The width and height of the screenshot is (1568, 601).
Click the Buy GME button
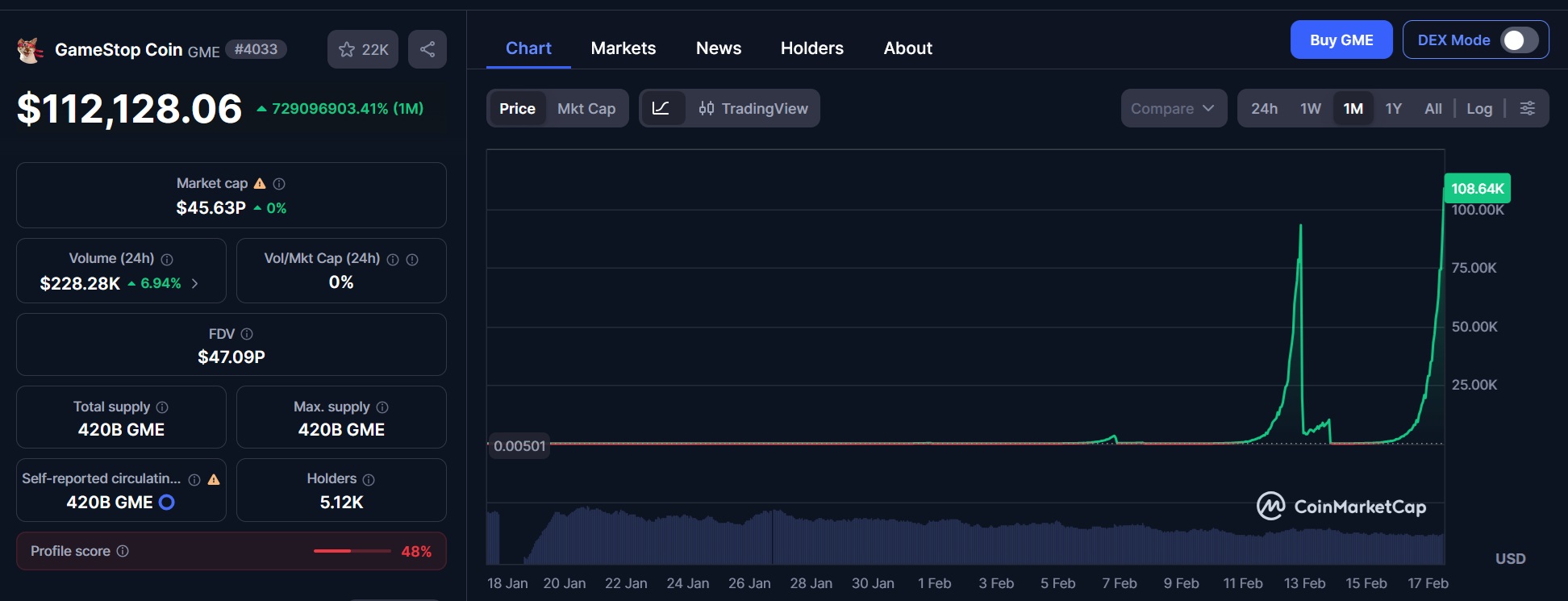[x=1341, y=40]
